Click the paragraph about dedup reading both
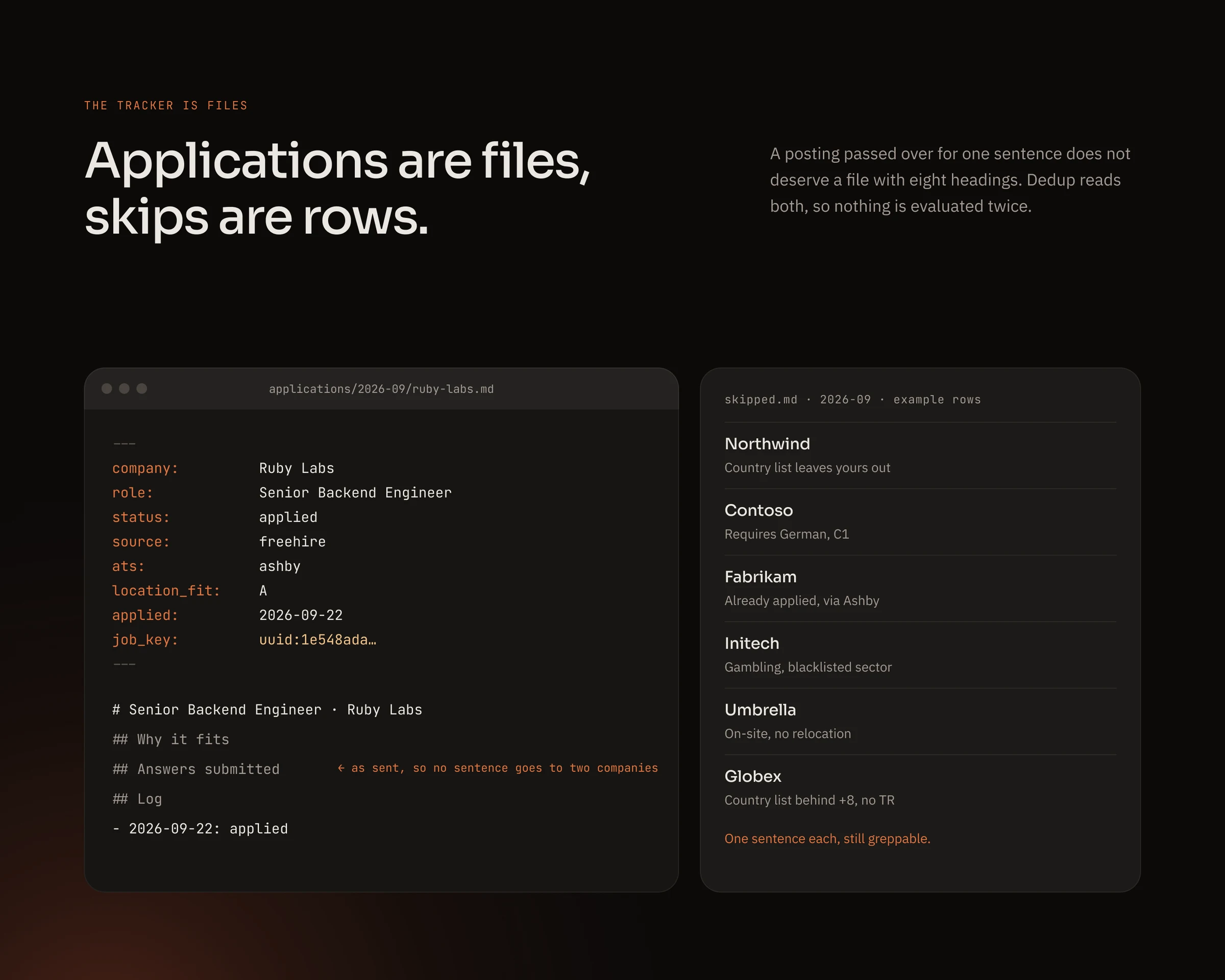Viewport: 1225px width, 980px height. (x=950, y=180)
